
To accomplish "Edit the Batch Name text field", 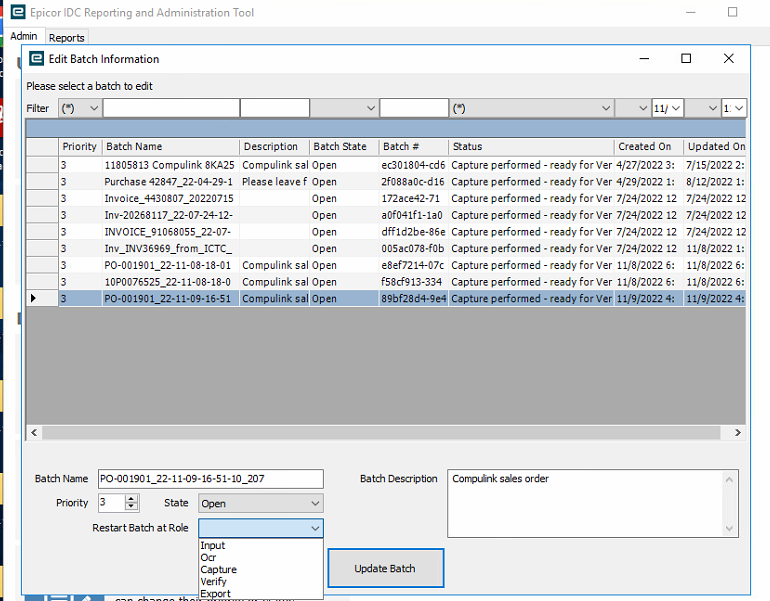I will click(x=211, y=479).
